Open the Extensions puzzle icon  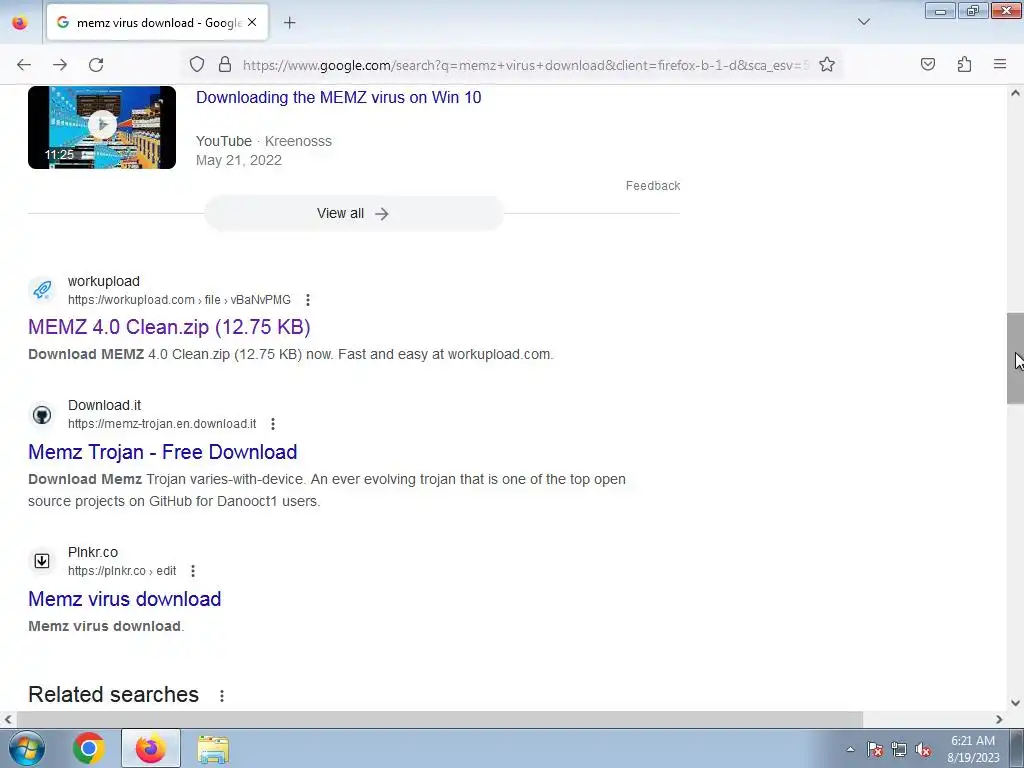[965, 65]
